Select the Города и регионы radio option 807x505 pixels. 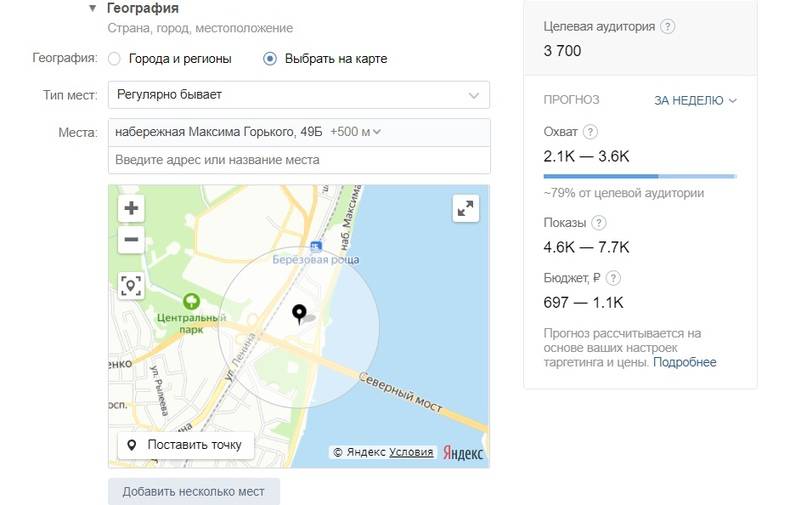[114, 59]
